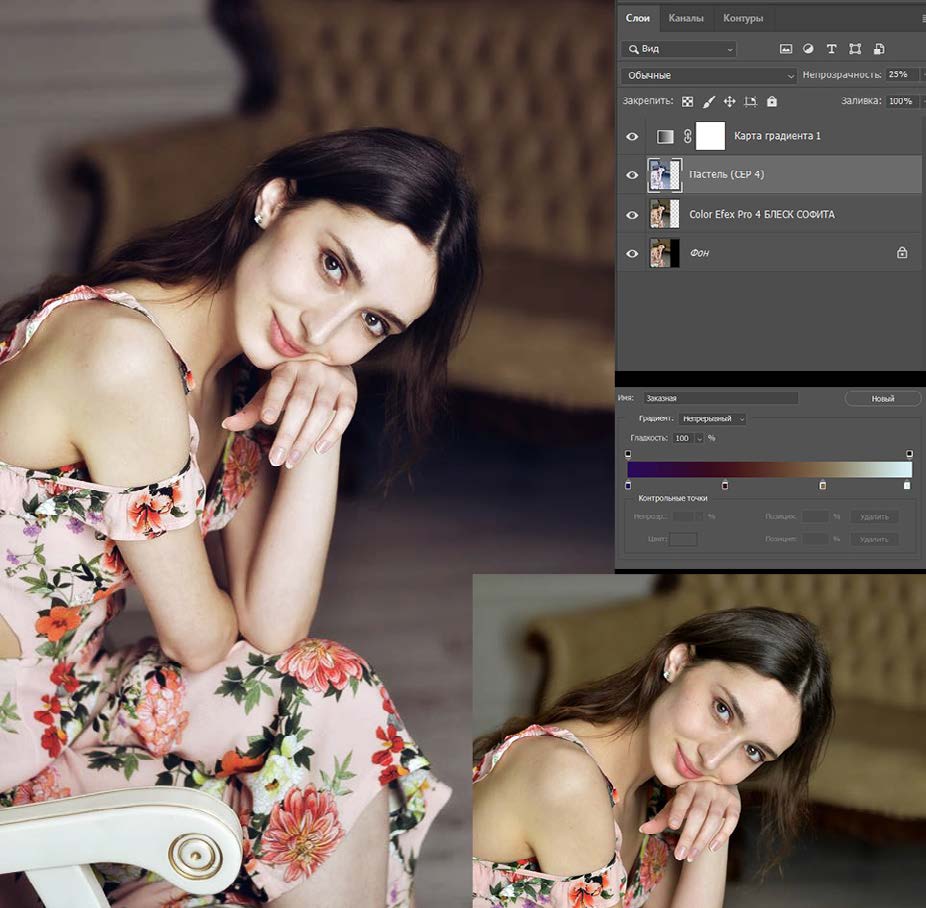This screenshot has width=926, height=908.
Task: Expand the Непрерывный gradient type dropdown
Action: (712, 419)
